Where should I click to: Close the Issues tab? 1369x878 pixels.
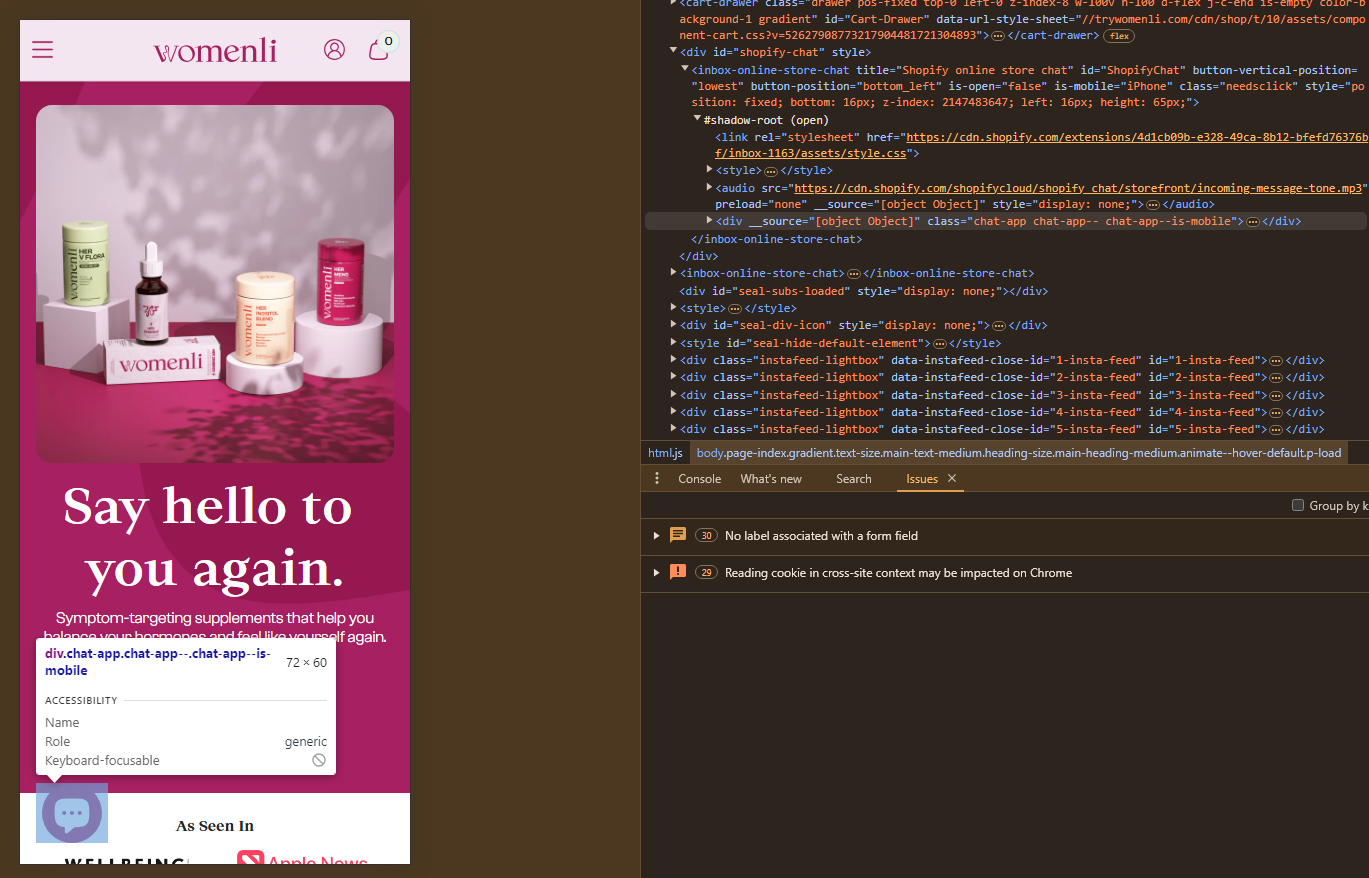pyautogui.click(x=952, y=479)
